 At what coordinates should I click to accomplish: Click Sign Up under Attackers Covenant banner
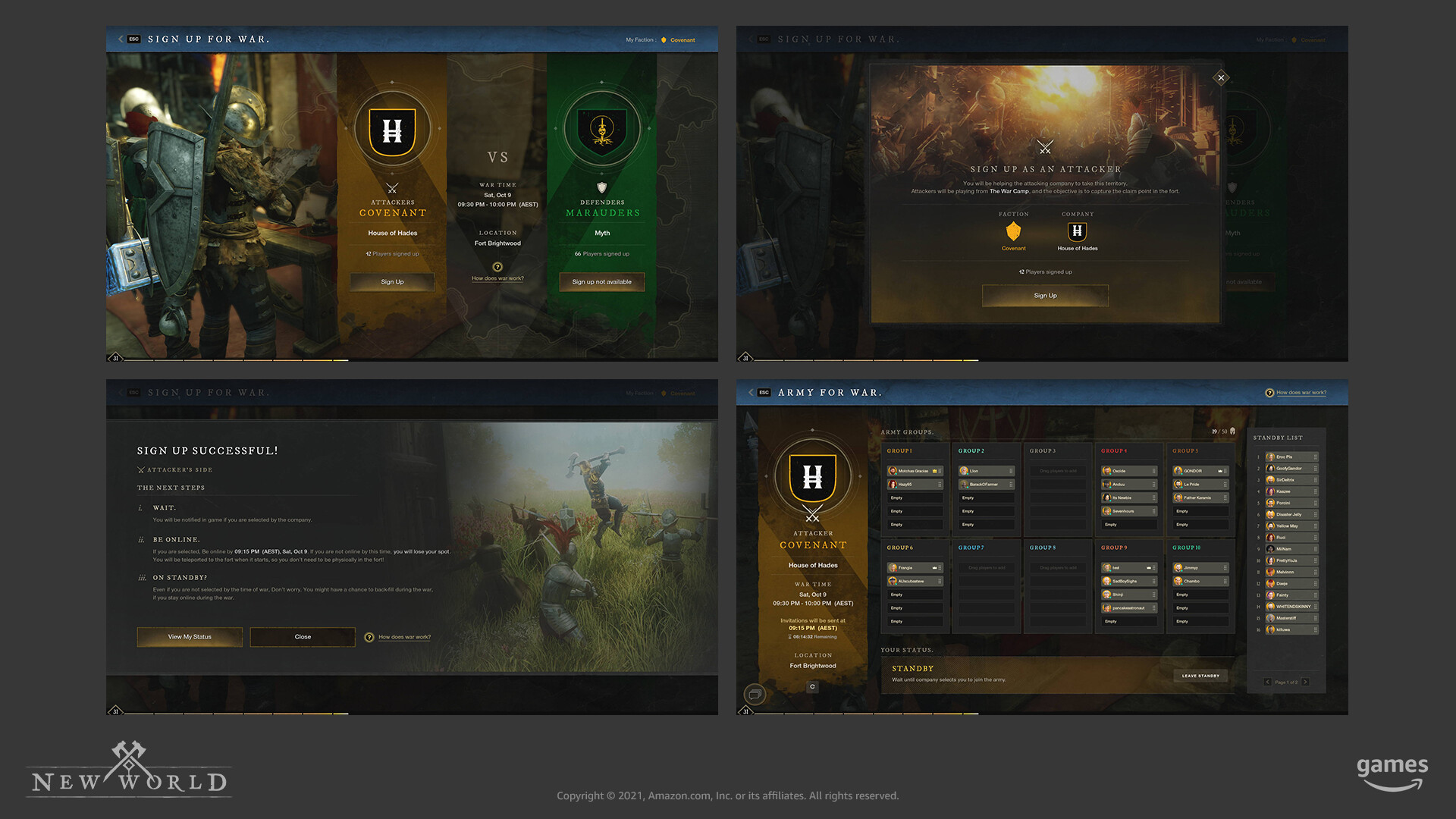[x=392, y=282]
